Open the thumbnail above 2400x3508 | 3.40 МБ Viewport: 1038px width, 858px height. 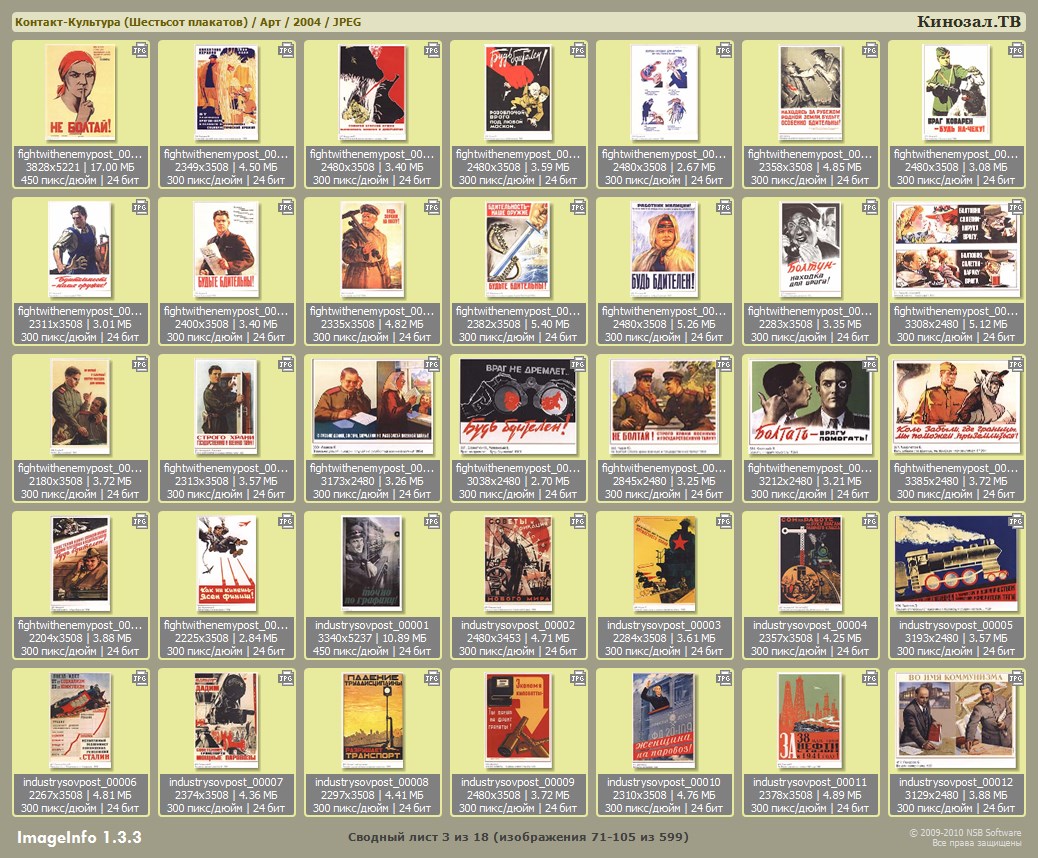pyautogui.click(x=226, y=249)
